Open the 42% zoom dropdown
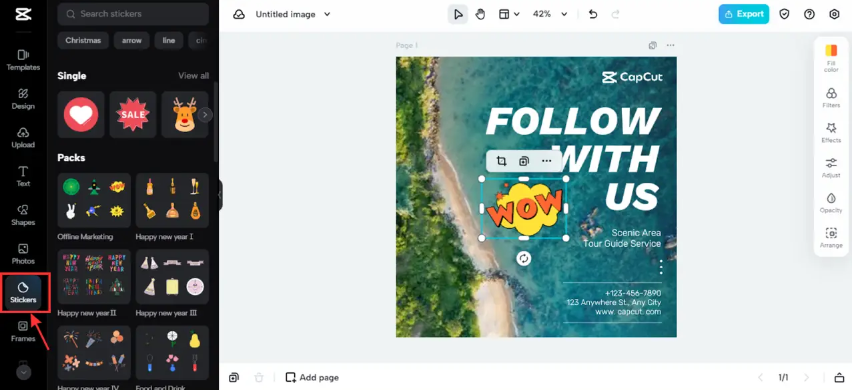The width and height of the screenshot is (852, 390). tap(550, 15)
